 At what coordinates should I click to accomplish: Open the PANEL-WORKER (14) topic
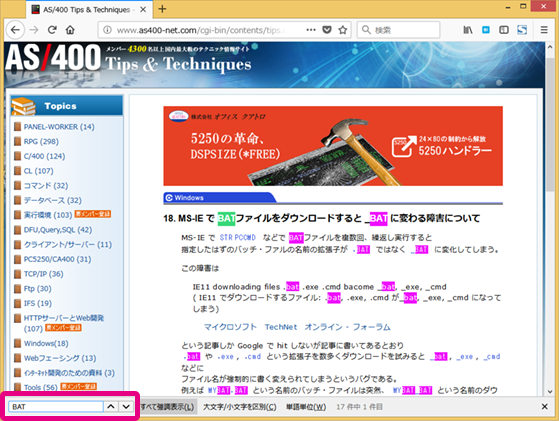click(59, 127)
